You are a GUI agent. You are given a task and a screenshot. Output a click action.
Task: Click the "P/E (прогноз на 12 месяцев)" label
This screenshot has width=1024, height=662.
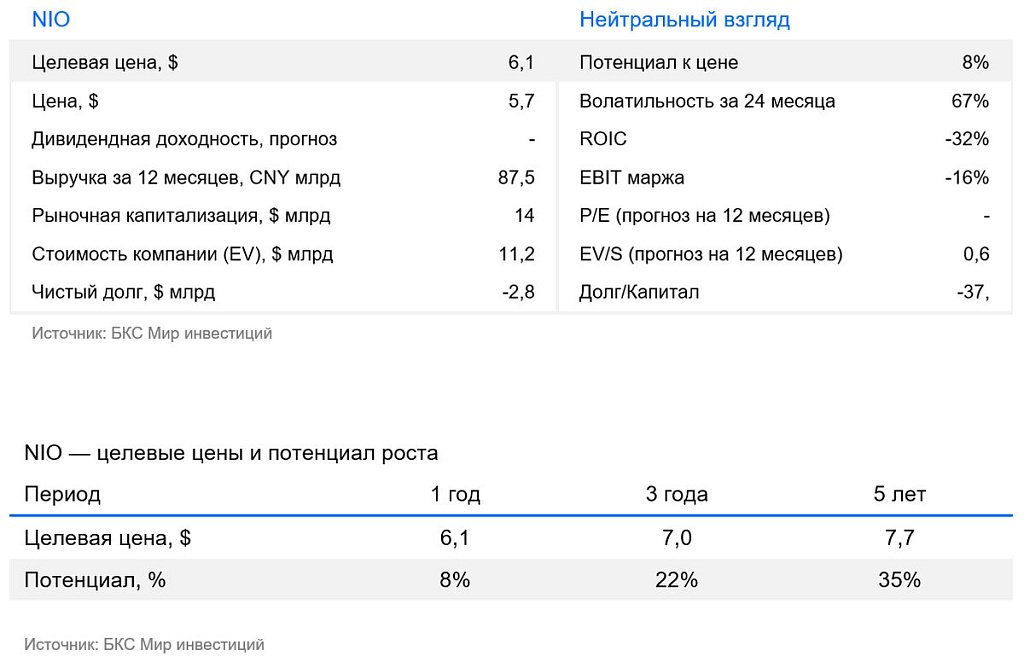[704, 216]
